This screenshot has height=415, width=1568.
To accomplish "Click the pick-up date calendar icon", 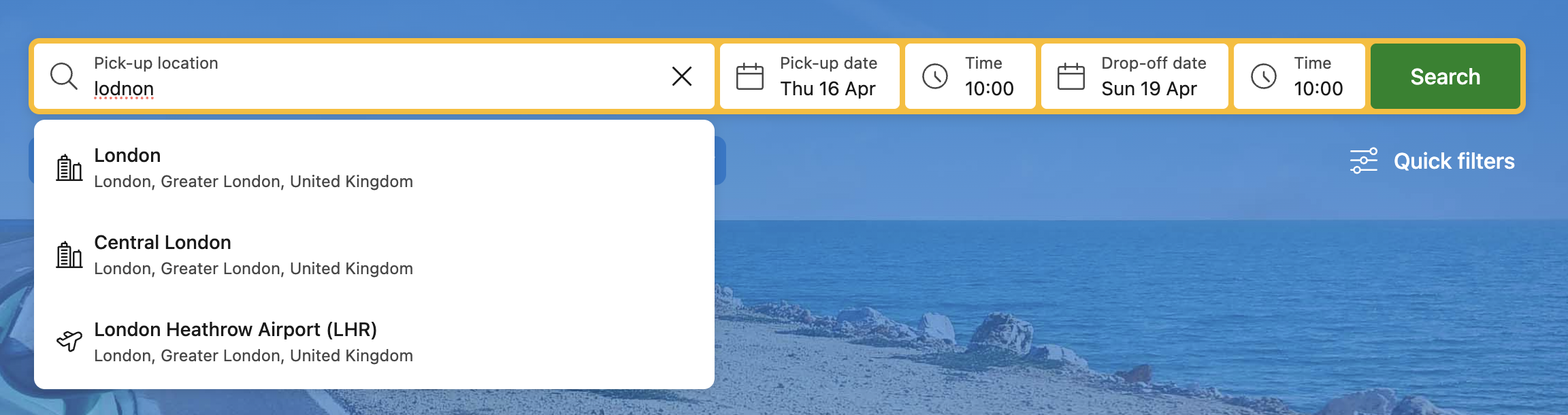I will pyautogui.click(x=749, y=76).
